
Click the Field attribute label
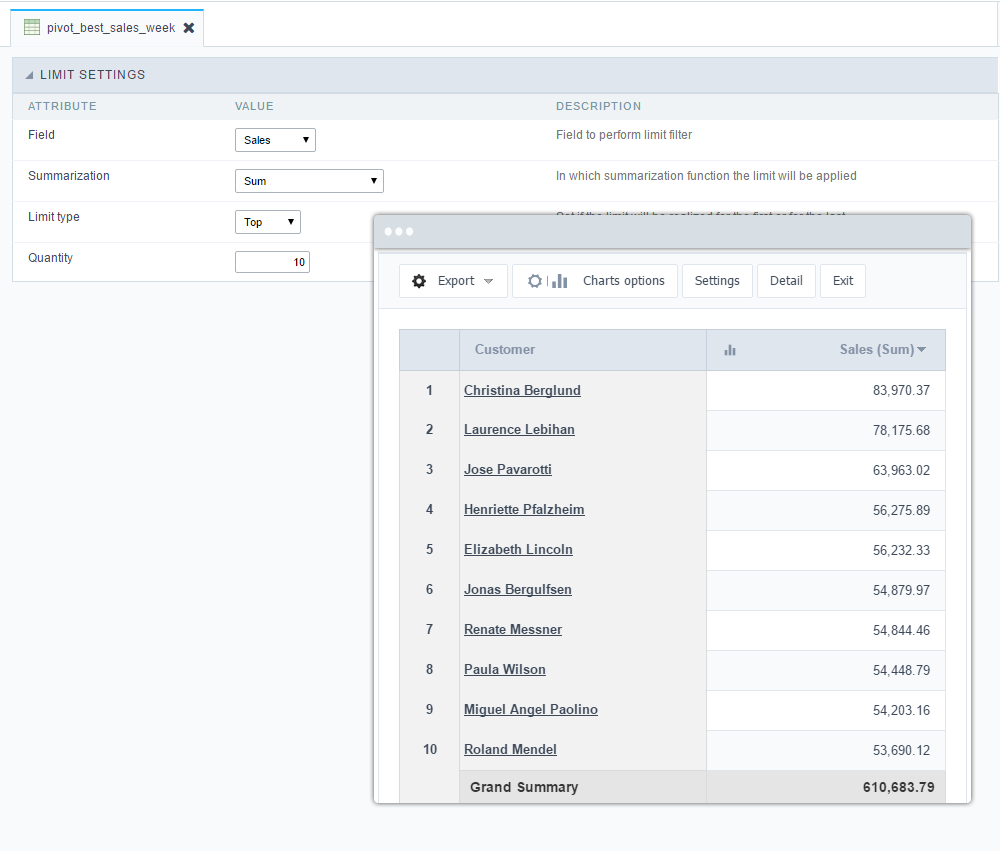[x=41, y=135]
